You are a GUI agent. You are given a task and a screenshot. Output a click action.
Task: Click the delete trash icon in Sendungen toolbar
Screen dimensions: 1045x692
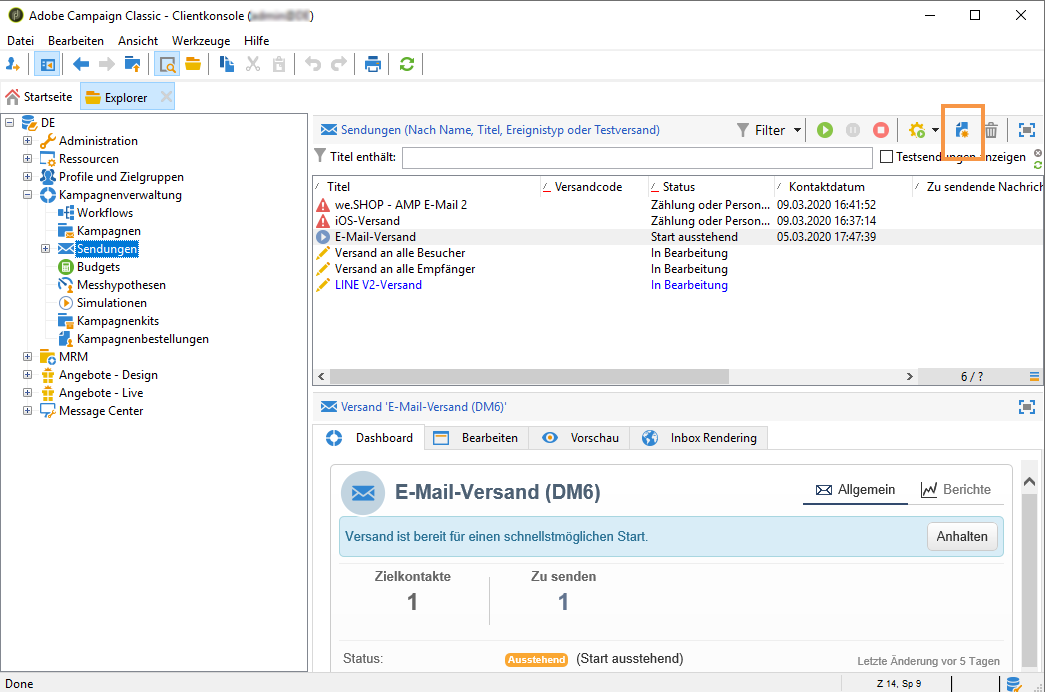(991, 130)
